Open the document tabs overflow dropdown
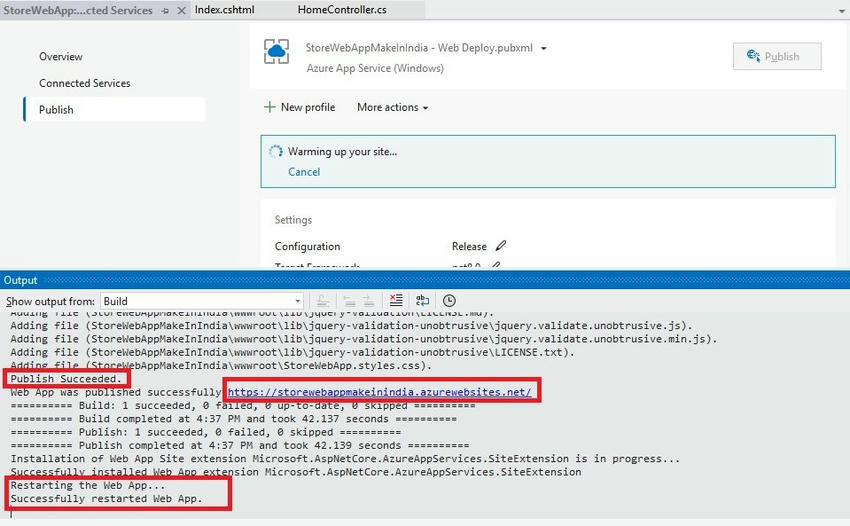The width and height of the screenshot is (850, 526). (x=842, y=11)
